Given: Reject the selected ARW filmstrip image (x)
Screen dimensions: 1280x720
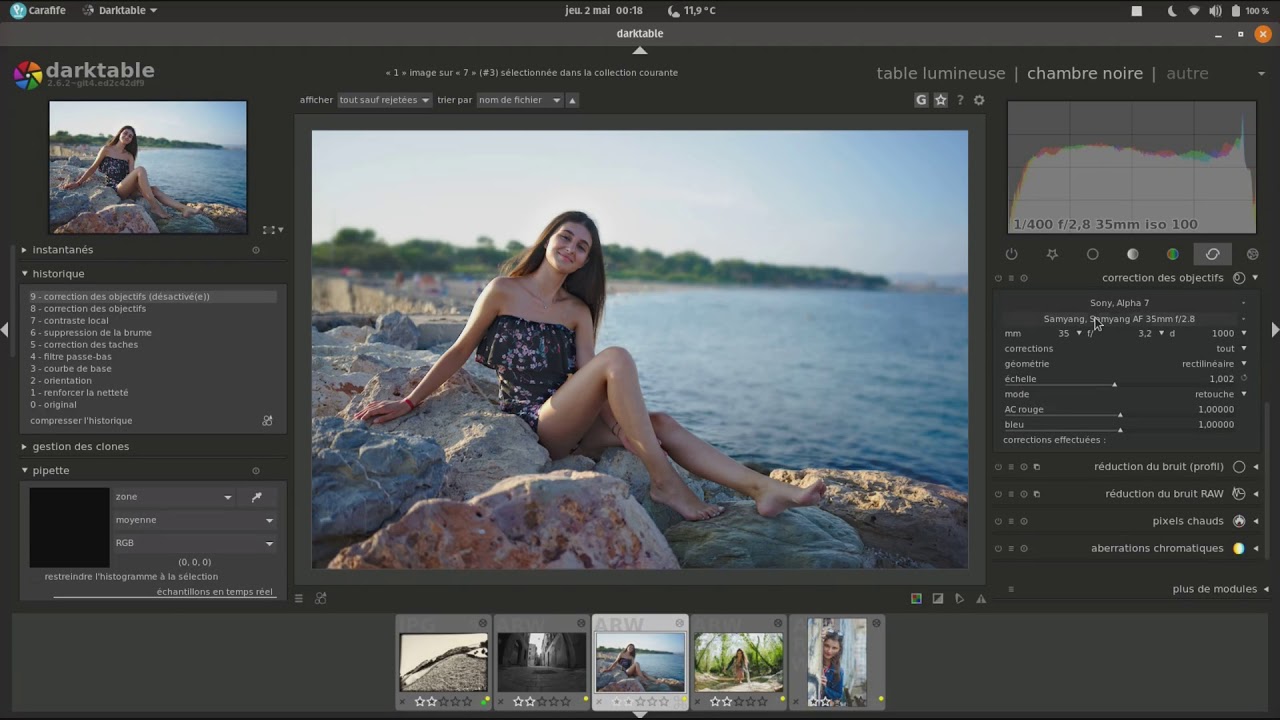Looking at the screenshot, I should [x=600, y=702].
